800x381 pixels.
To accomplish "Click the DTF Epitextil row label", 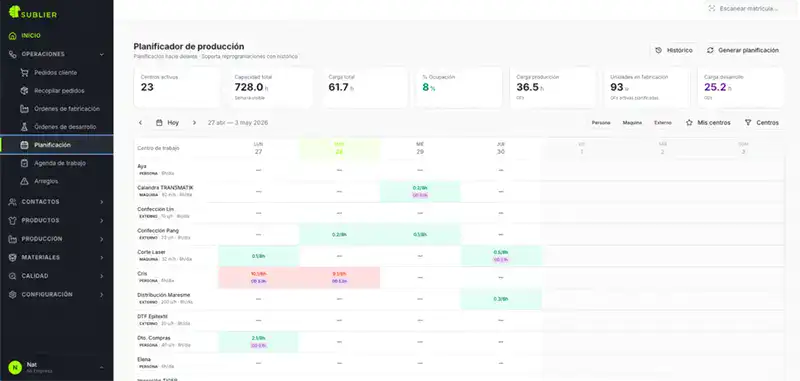I will 153,316.
